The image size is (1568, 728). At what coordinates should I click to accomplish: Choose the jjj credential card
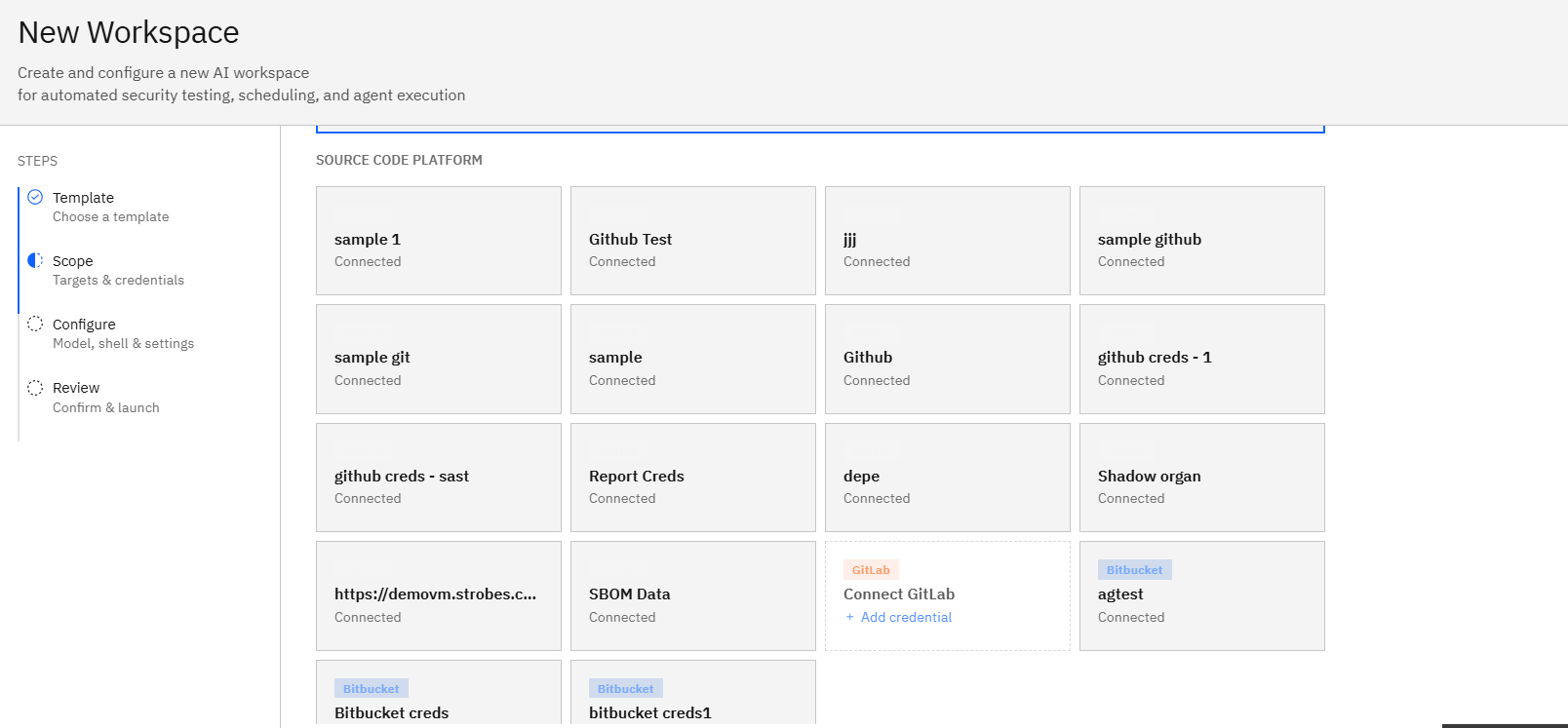pos(948,241)
